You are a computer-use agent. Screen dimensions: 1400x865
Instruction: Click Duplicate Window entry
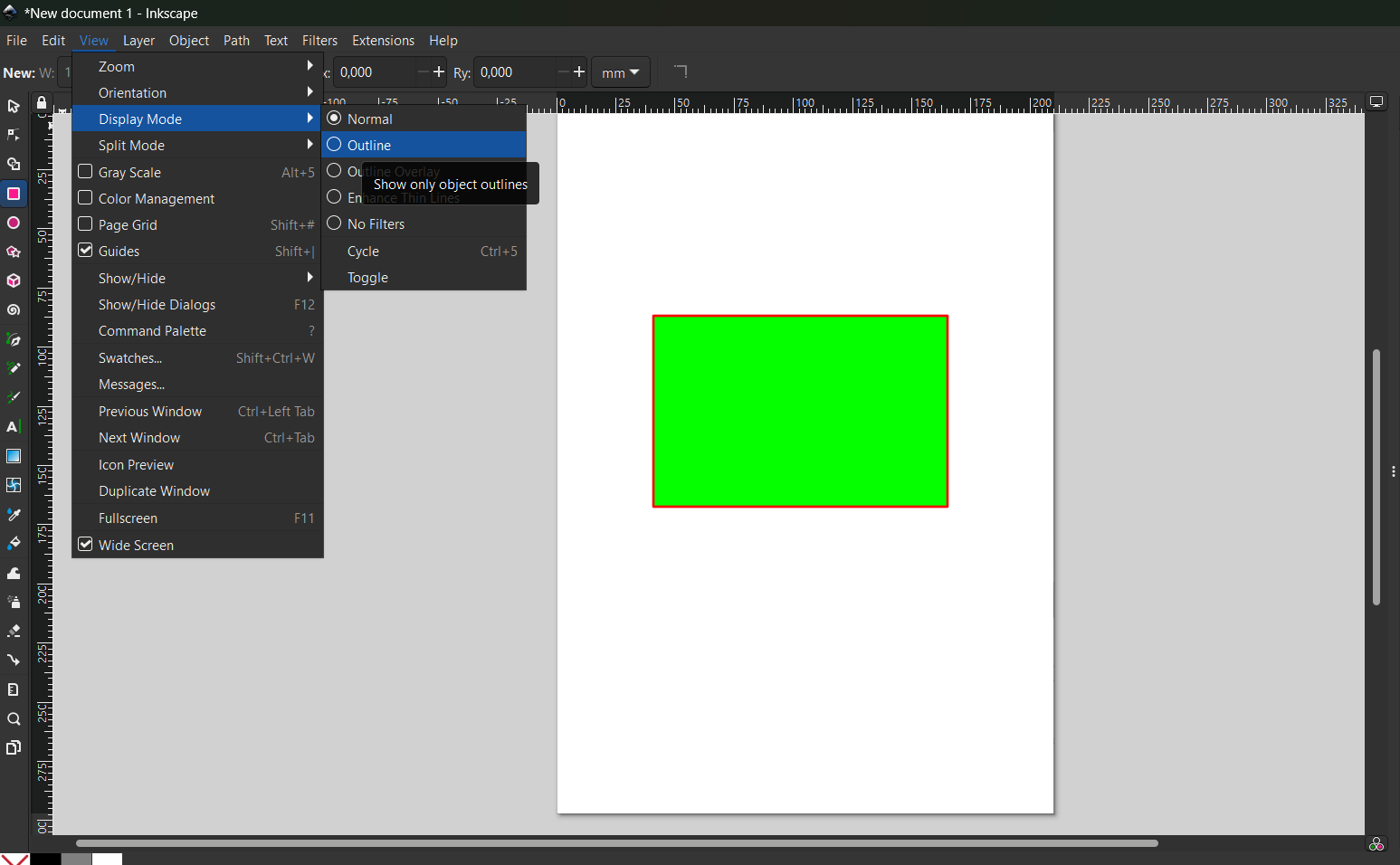pos(197,491)
